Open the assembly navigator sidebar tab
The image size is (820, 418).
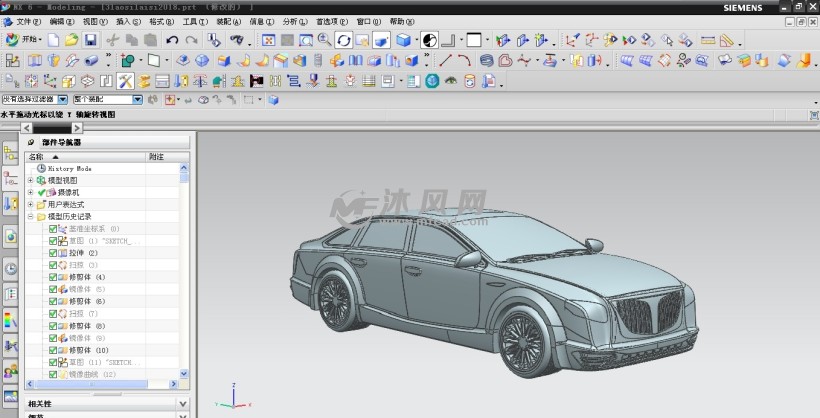(10, 154)
